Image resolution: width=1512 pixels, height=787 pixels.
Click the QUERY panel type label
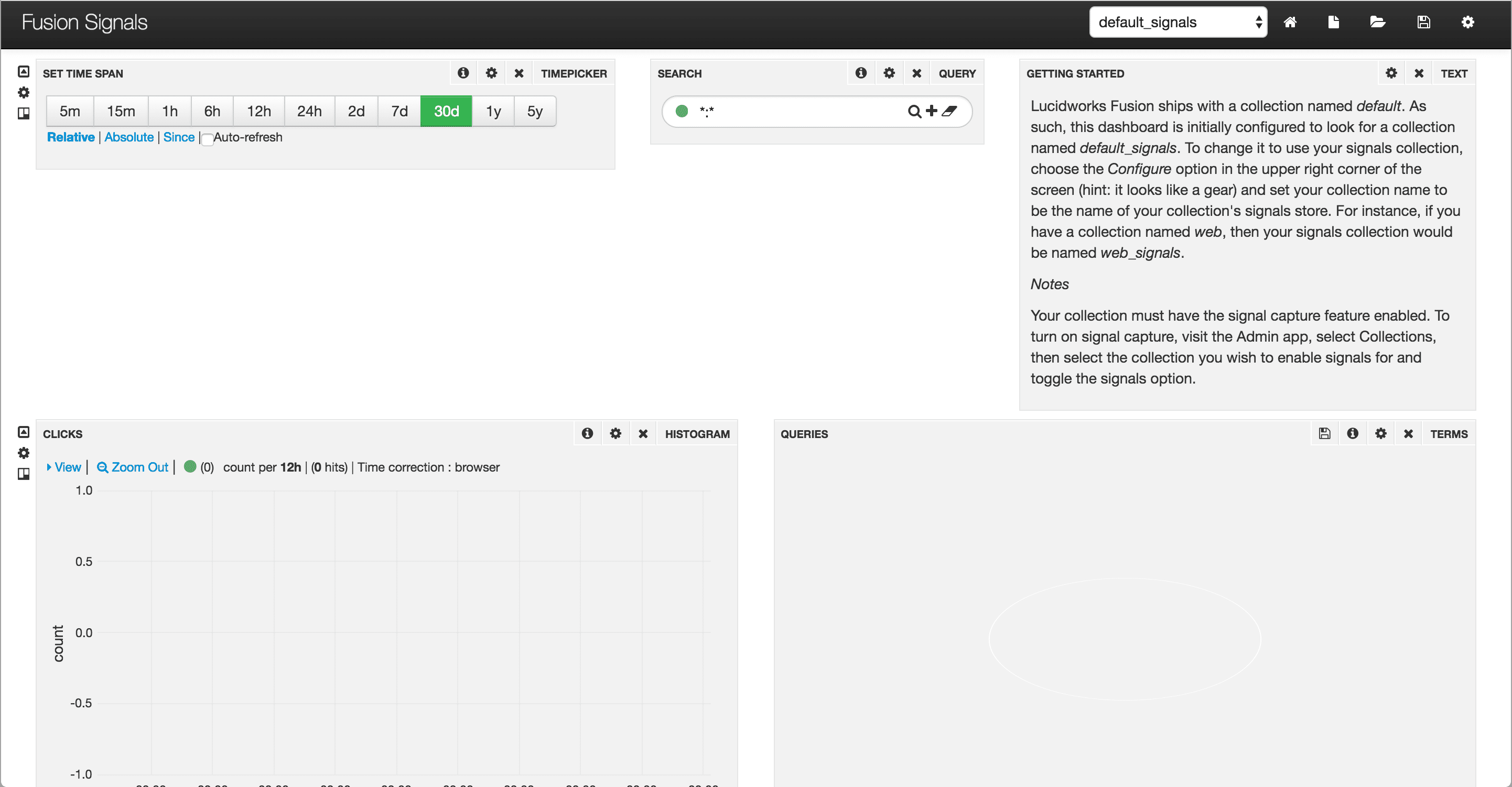tap(957, 73)
